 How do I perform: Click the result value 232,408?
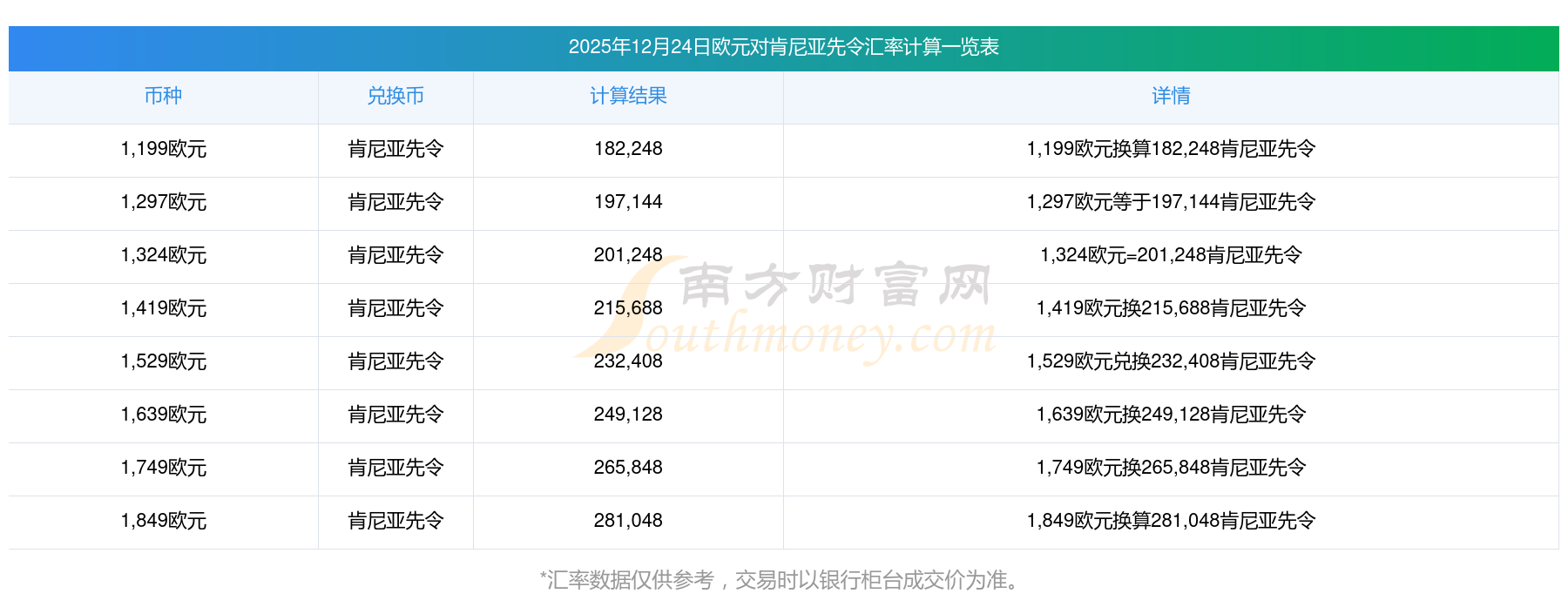[628, 361]
